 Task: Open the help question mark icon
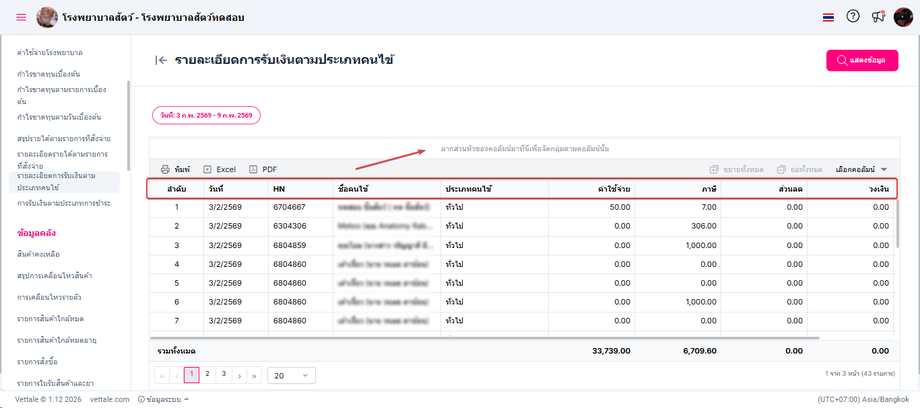point(853,16)
